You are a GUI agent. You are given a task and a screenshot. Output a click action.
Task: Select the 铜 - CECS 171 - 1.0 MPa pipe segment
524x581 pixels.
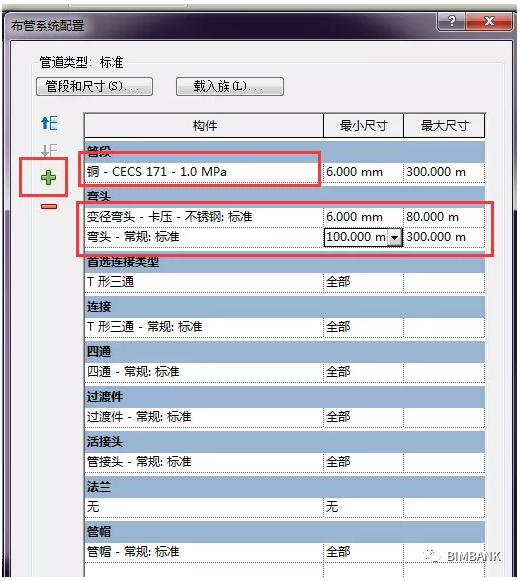click(204, 172)
